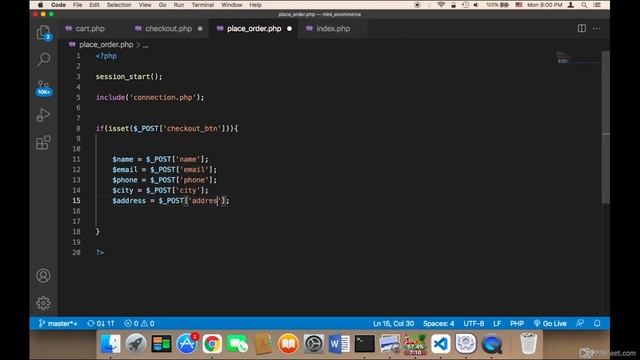640x360 pixels.
Task: Click session_start(); on line 3
Action: (x=129, y=76)
